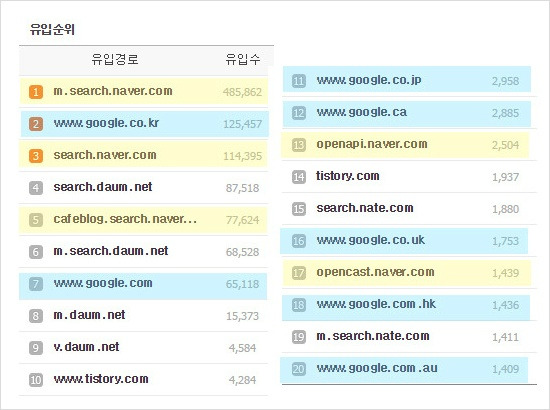Click the 유입순위 section title

point(52,29)
